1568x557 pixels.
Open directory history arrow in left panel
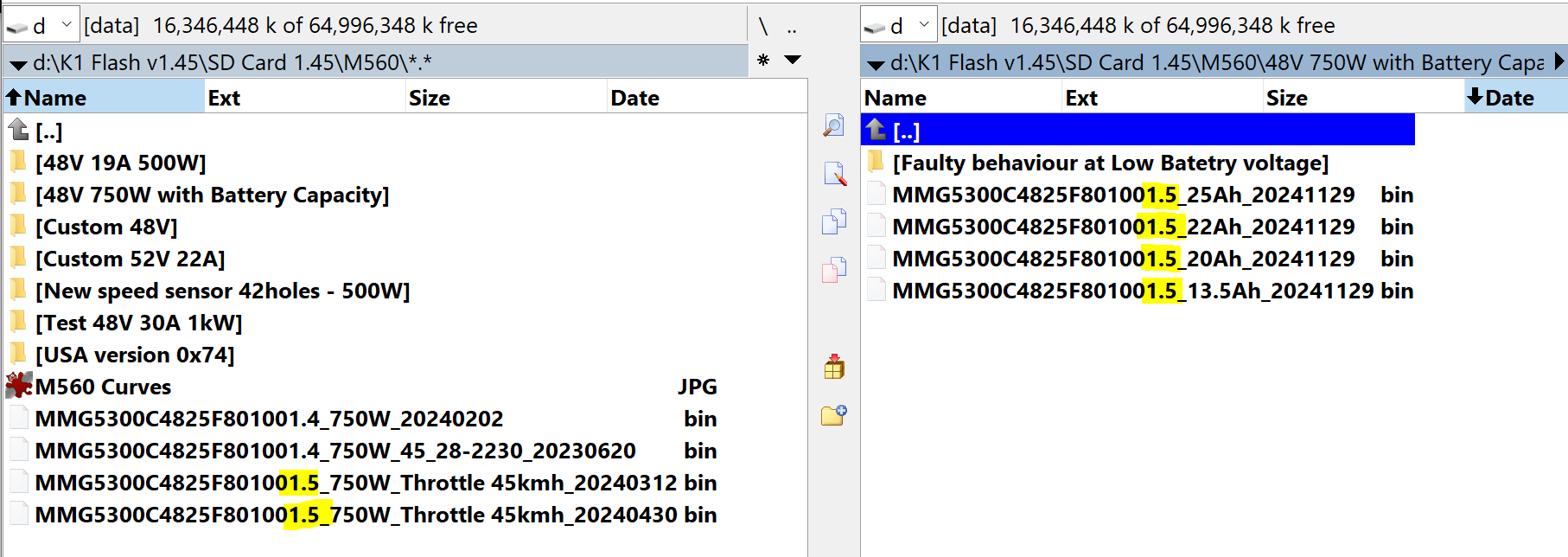pos(793,61)
